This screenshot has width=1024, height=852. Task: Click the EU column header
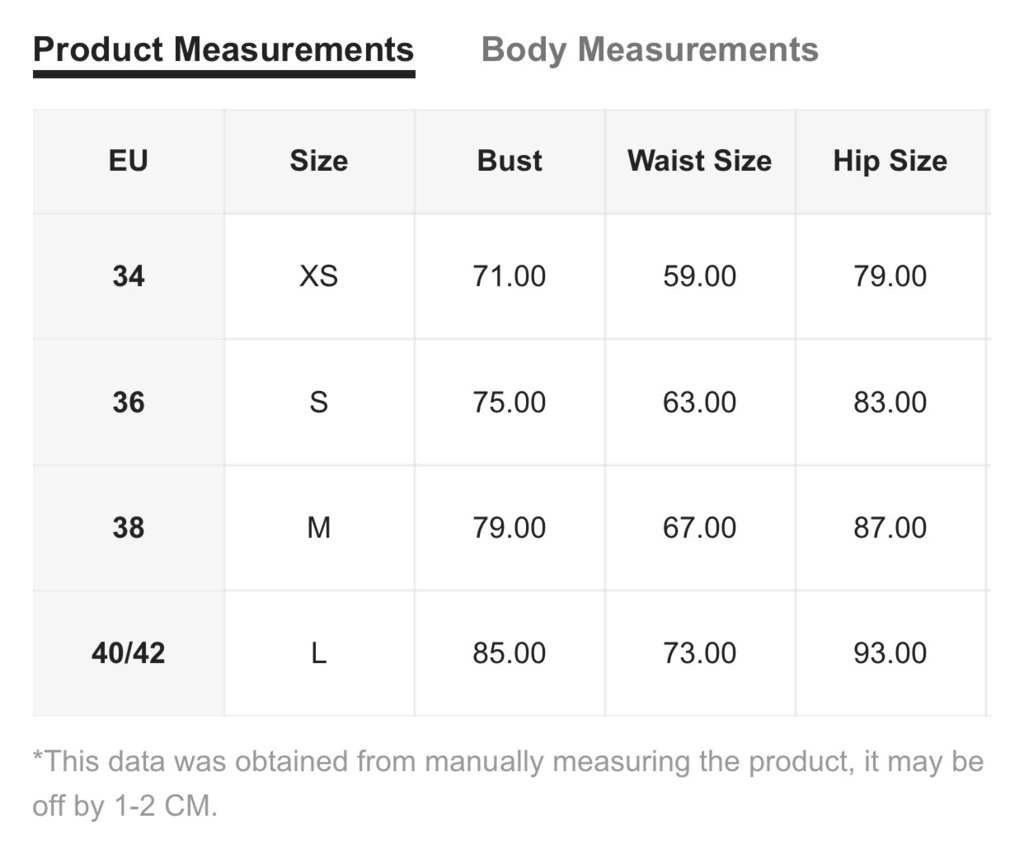coord(129,161)
